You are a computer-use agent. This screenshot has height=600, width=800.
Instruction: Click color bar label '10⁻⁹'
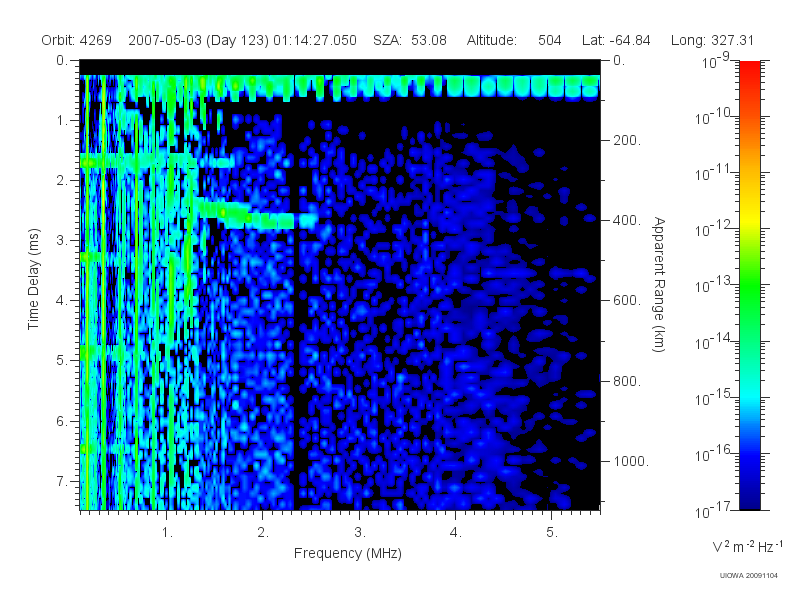[x=716, y=60]
